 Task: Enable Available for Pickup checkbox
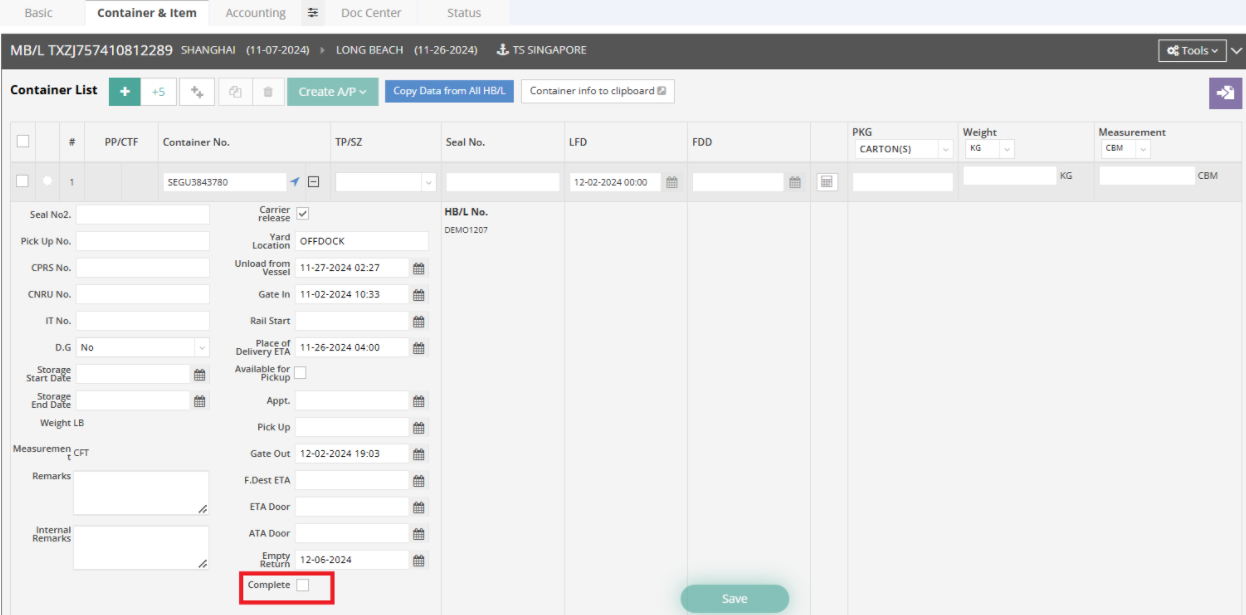click(300, 373)
